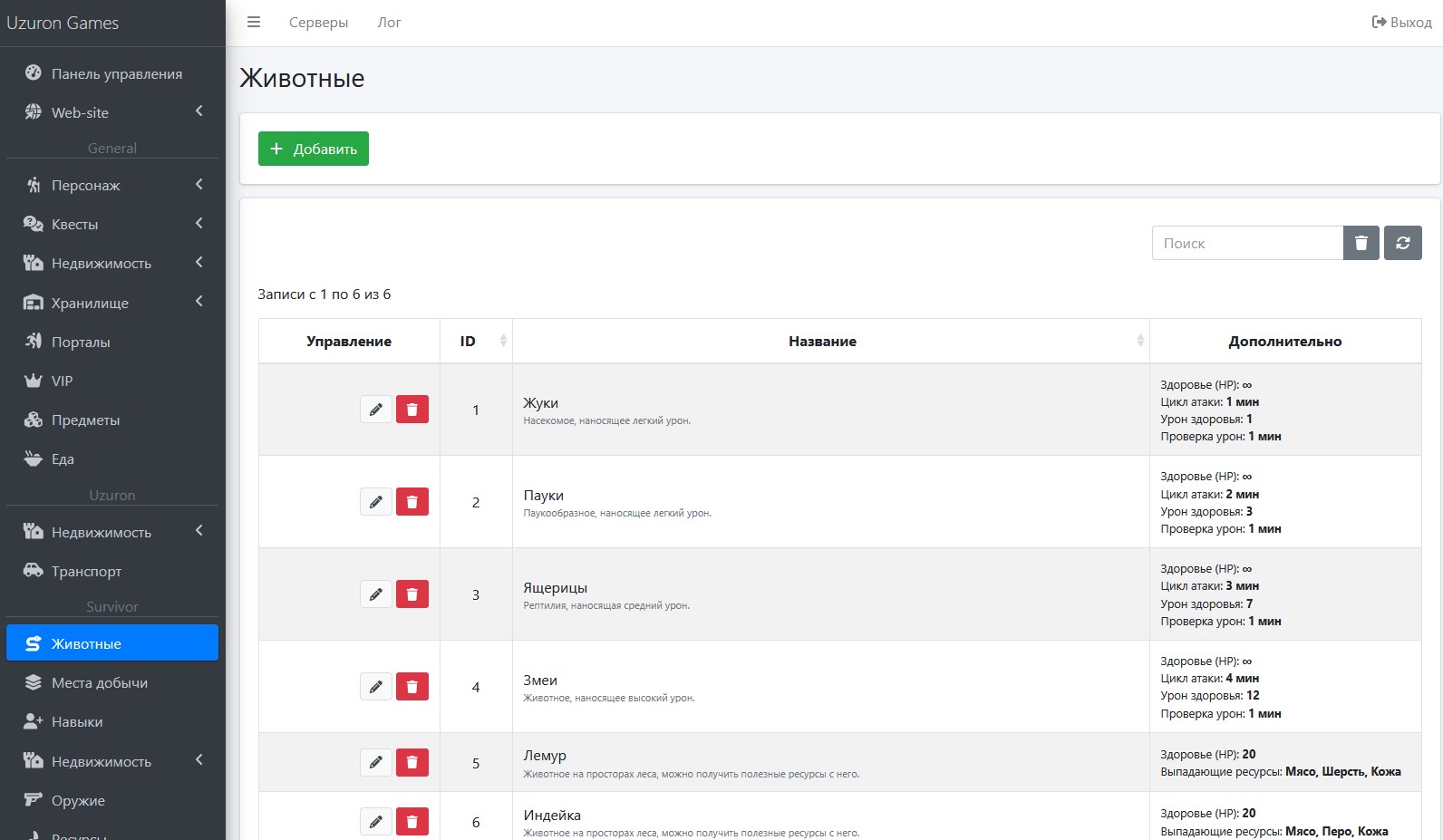The height and width of the screenshot is (840, 1443).
Task: Edit the Жуки animal entry
Action: (376, 410)
